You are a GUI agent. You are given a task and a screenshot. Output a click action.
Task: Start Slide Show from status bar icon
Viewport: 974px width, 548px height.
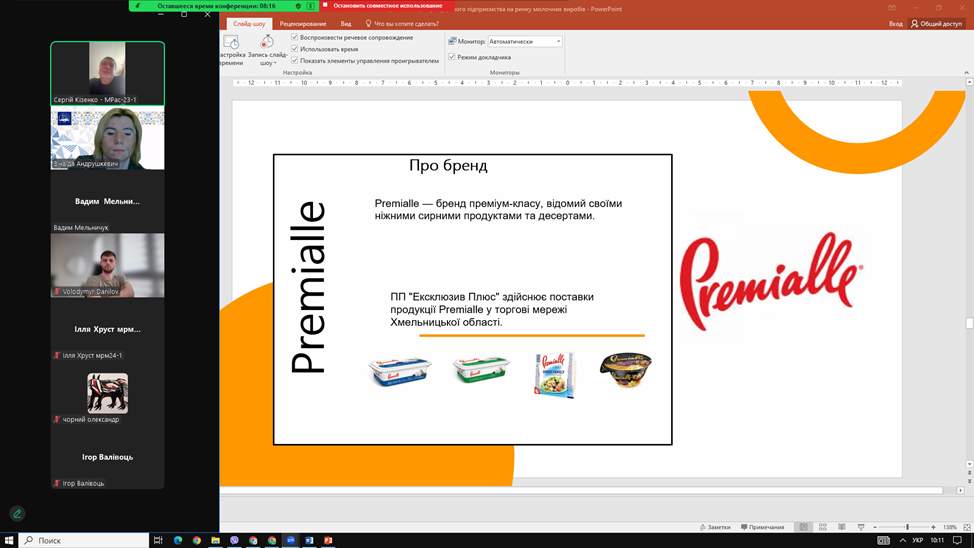861,527
